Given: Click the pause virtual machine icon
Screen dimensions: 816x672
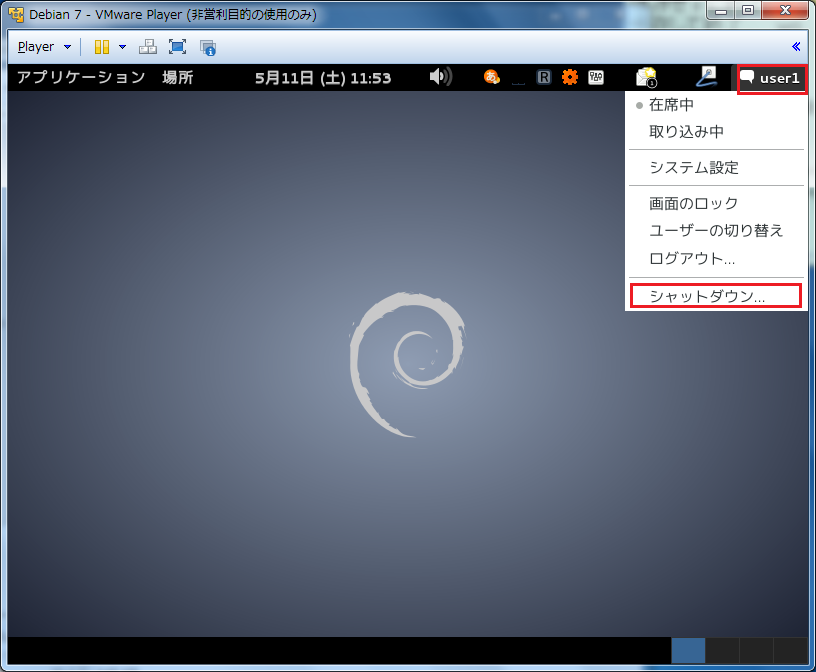Looking at the screenshot, I should point(101,47).
